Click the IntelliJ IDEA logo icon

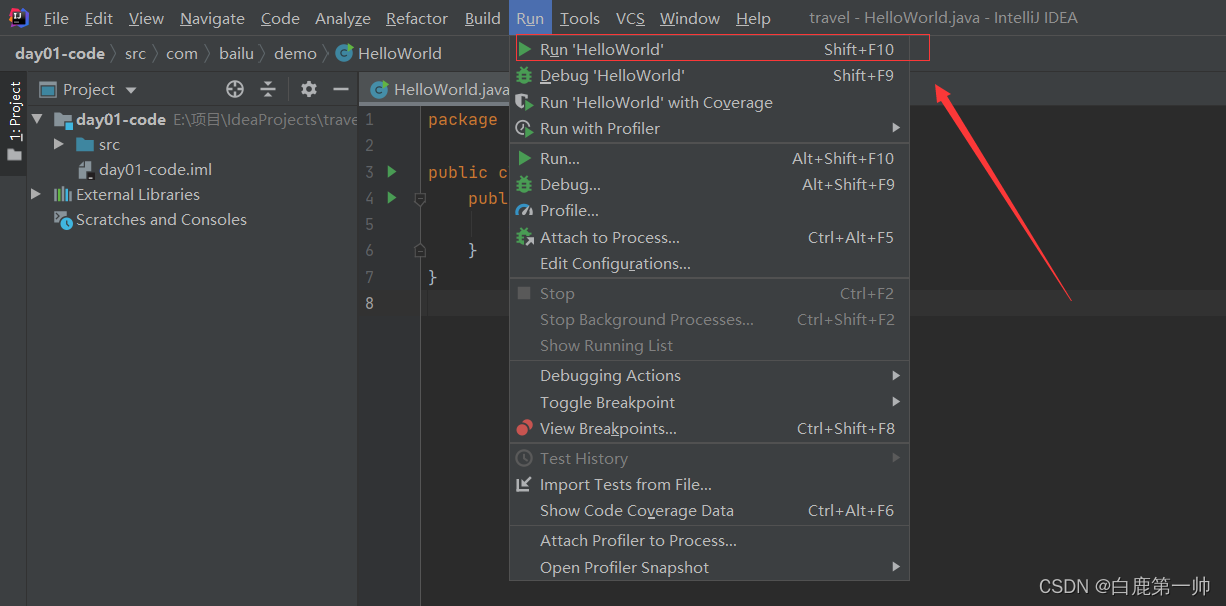click(x=18, y=18)
